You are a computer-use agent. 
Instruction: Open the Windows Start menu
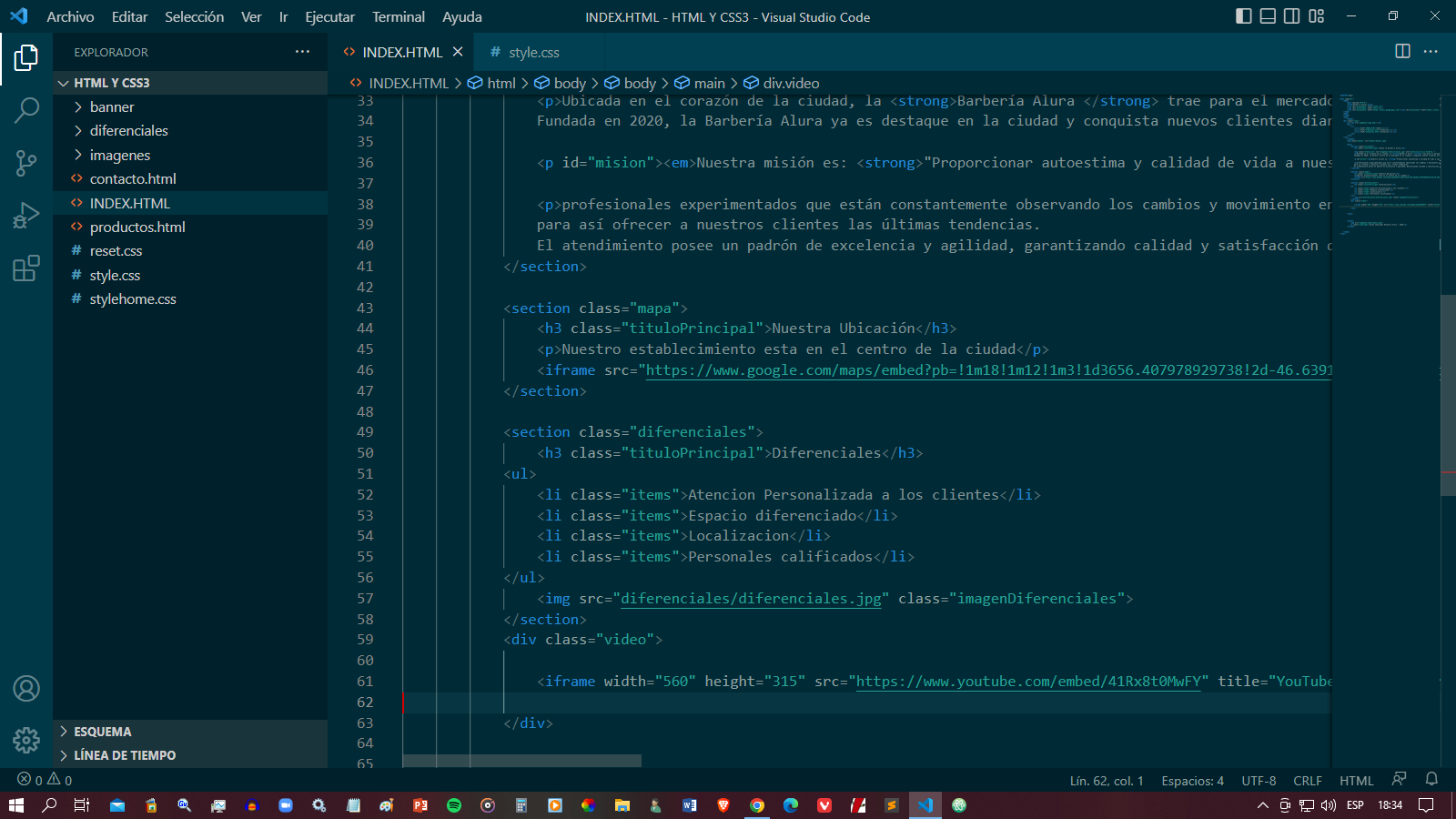click(x=16, y=805)
